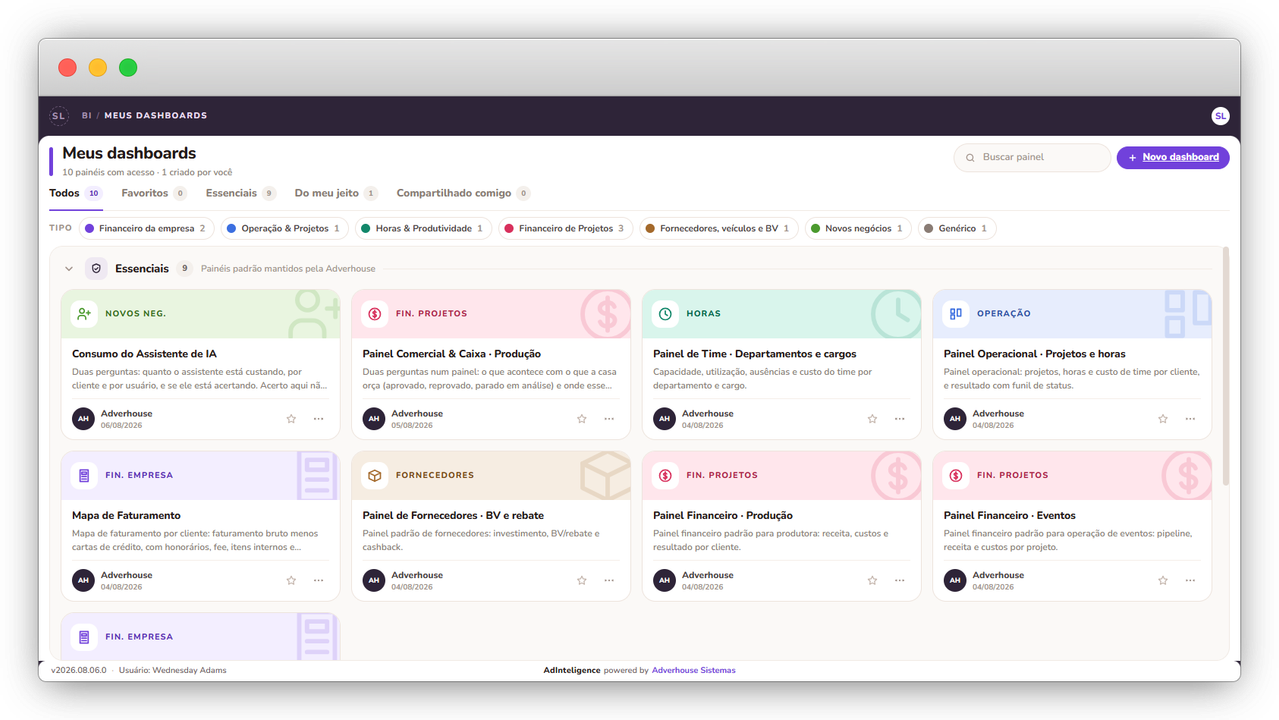Screen dimensions: 1279x720
Task: Open the Compartilhado comigo tab
Action: tap(463, 193)
